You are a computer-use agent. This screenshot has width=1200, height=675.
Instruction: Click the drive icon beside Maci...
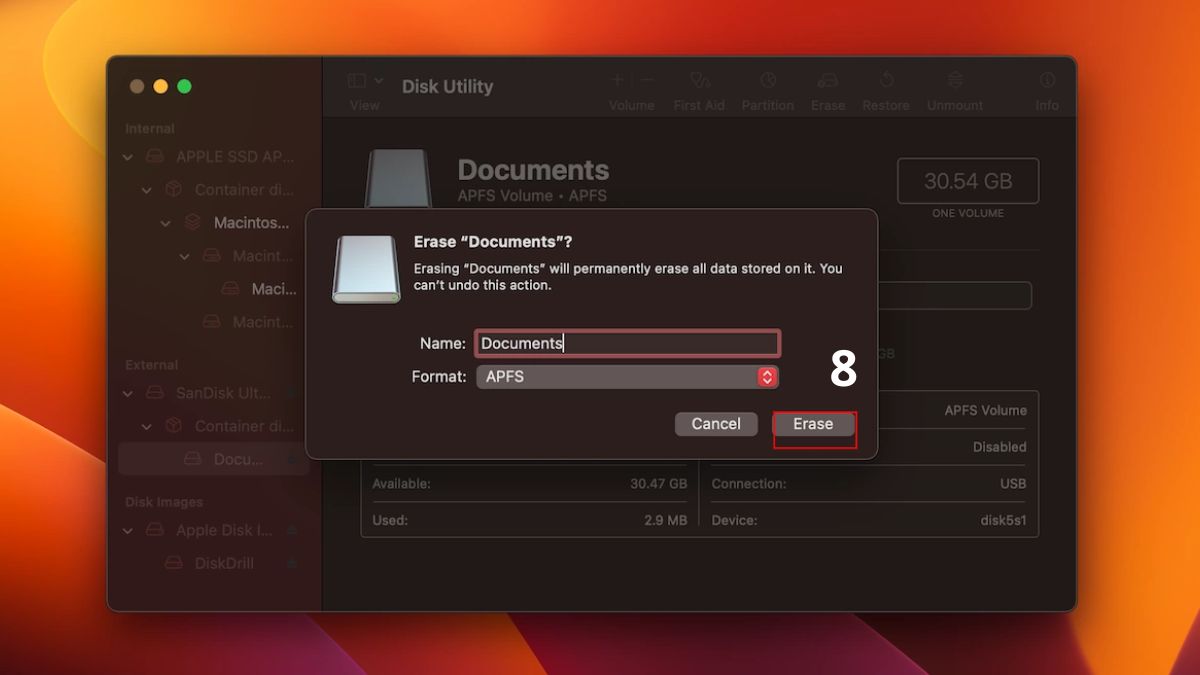(x=230, y=289)
